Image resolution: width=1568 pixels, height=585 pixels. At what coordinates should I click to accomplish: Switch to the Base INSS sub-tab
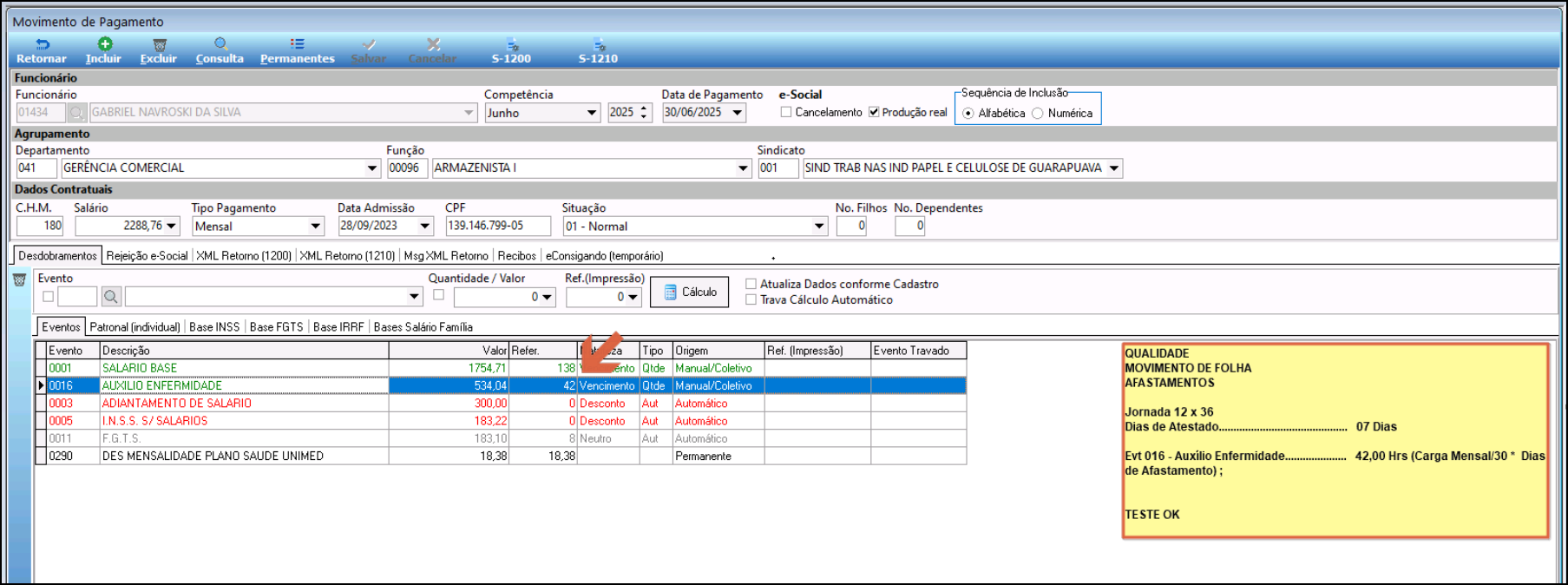(x=214, y=327)
